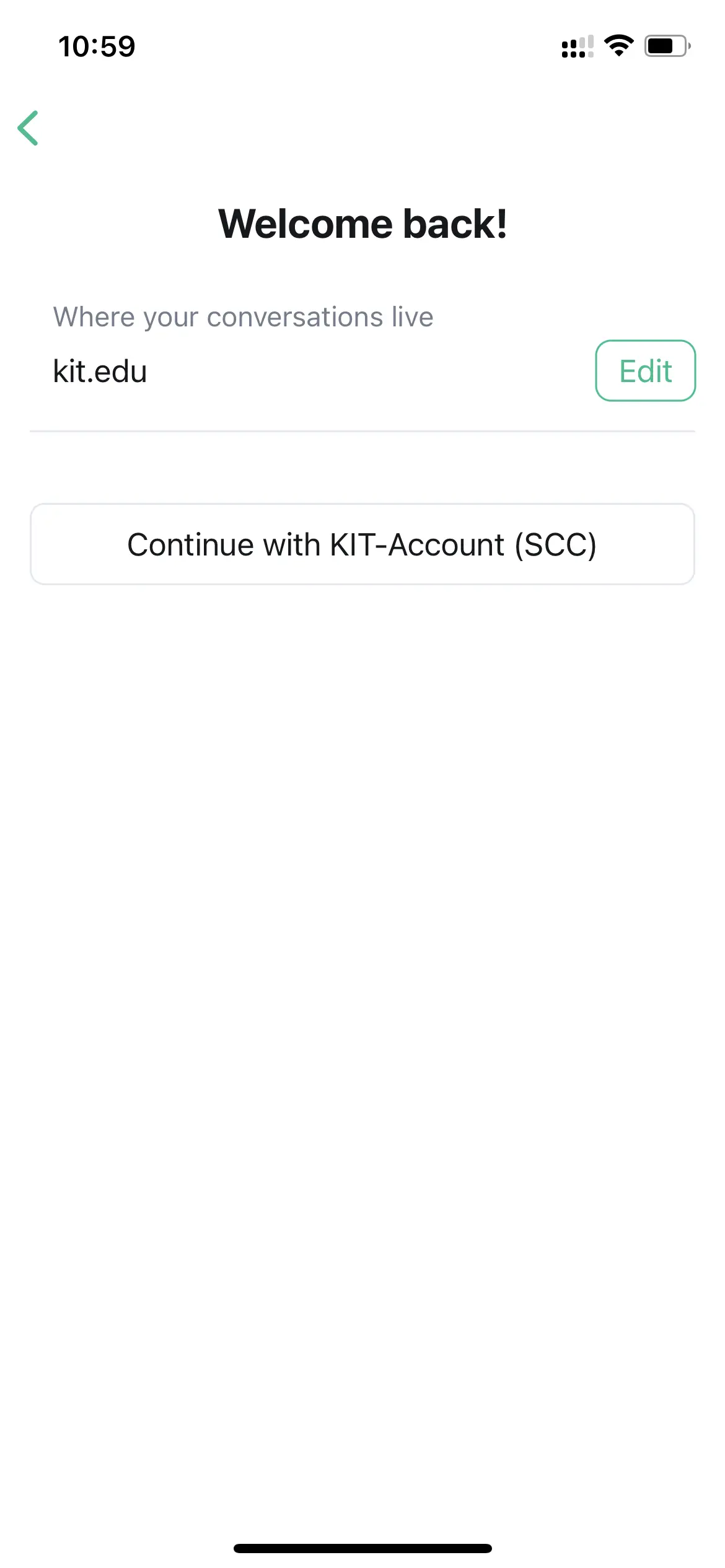
Task: Tap the Welcome back! heading
Action: coord(362,224)
